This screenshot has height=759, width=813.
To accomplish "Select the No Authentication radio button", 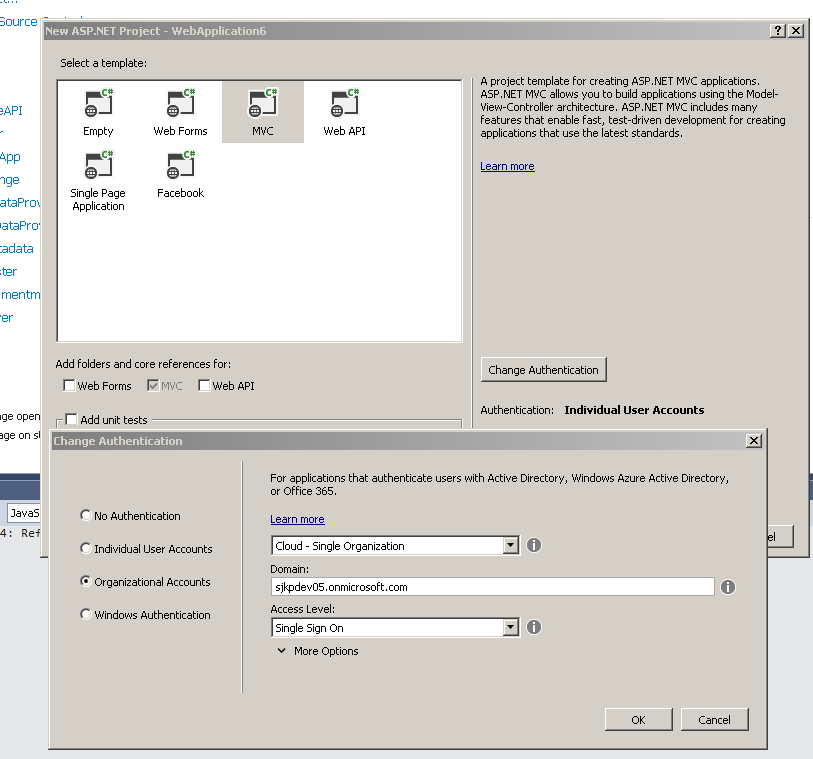I will [85, 516].
